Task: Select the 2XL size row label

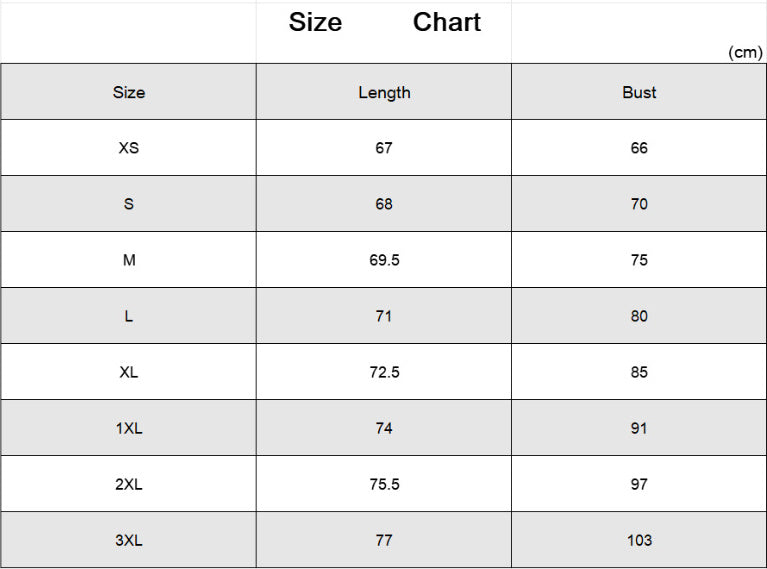Action: click(x=129, y=484)
